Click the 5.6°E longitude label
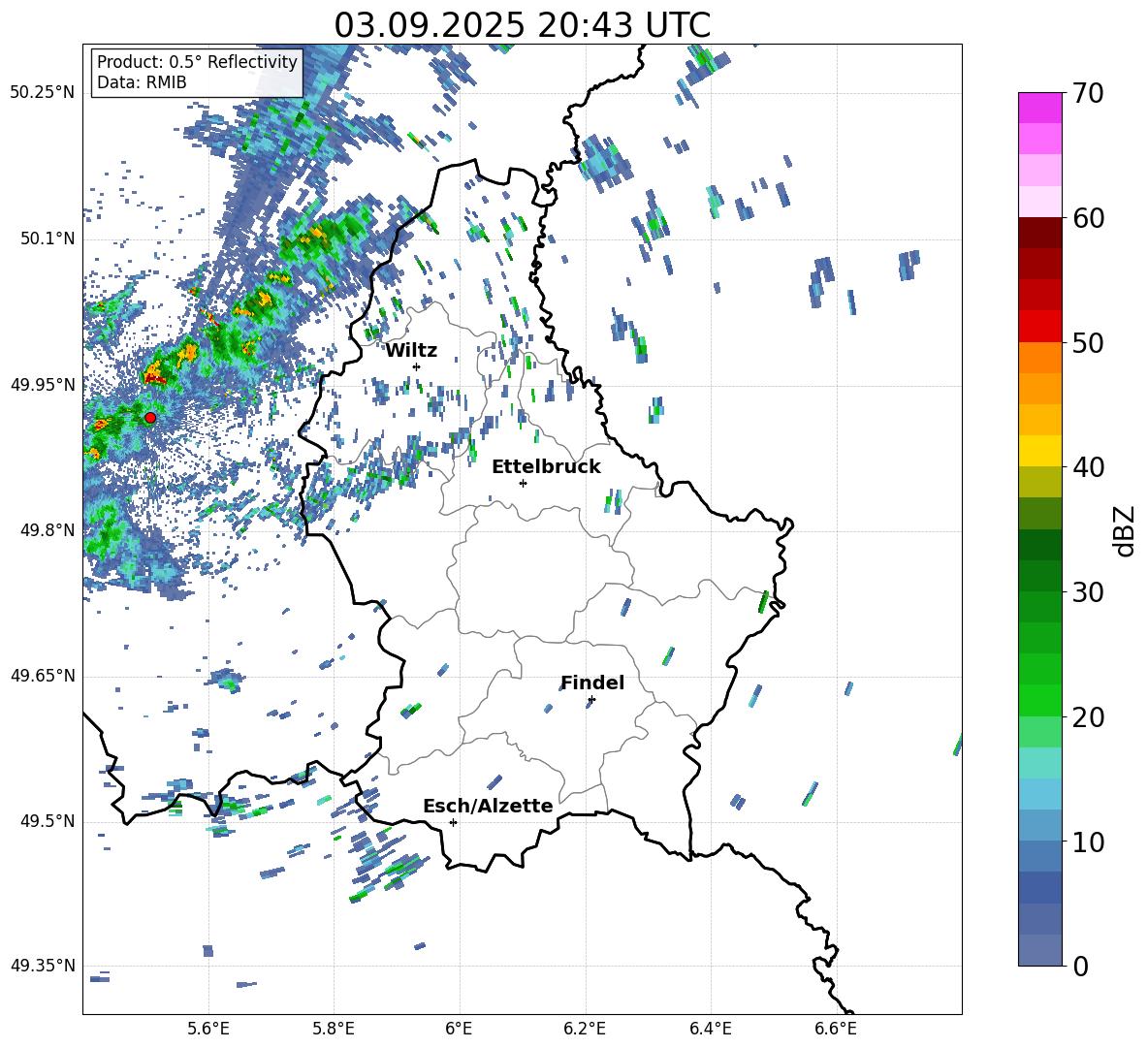 [x=208, y=1029]
